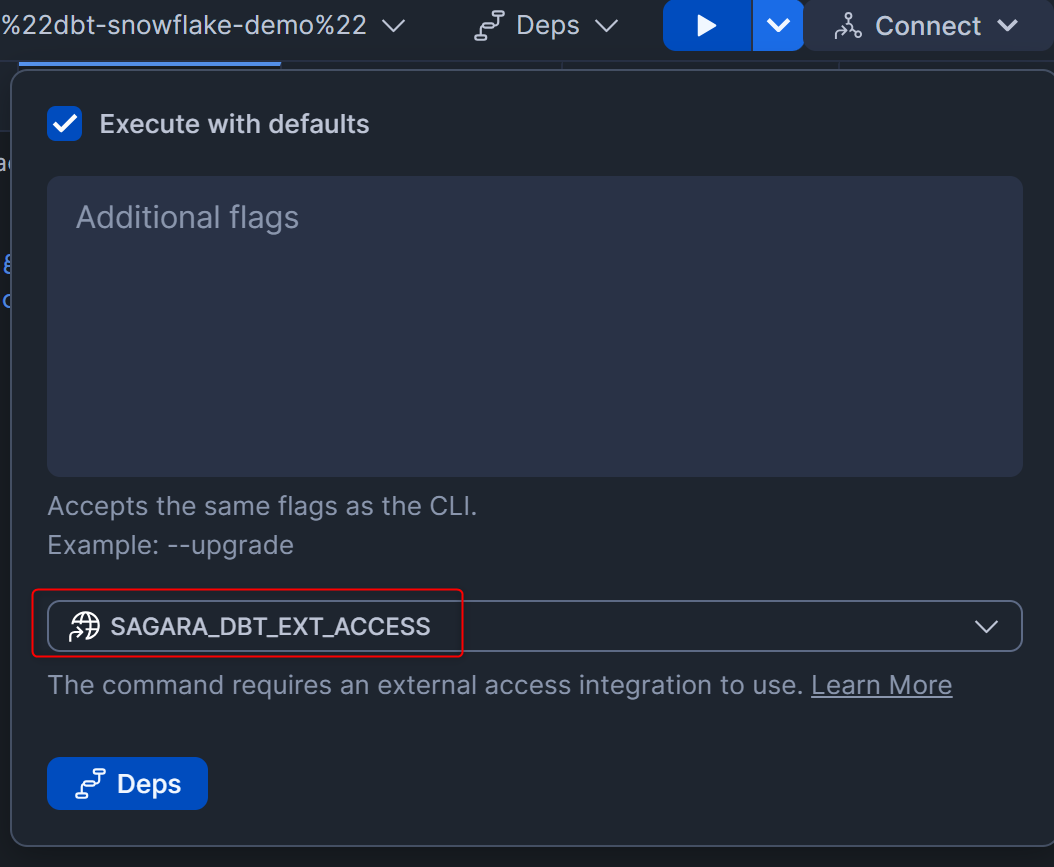
Task: Click the Execute with defaults label
Action: [235, 124]
